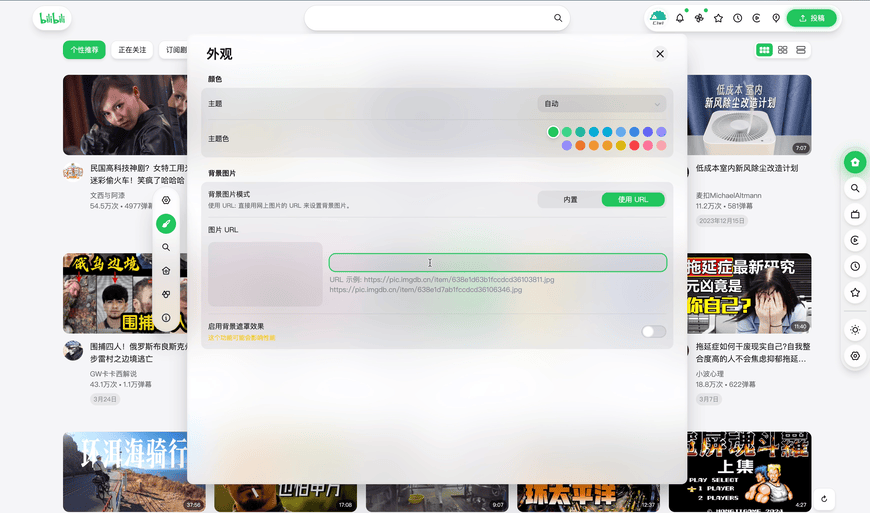
Task: Click the lightbulb icon in the top bar
Action: (x=776, y=18)
